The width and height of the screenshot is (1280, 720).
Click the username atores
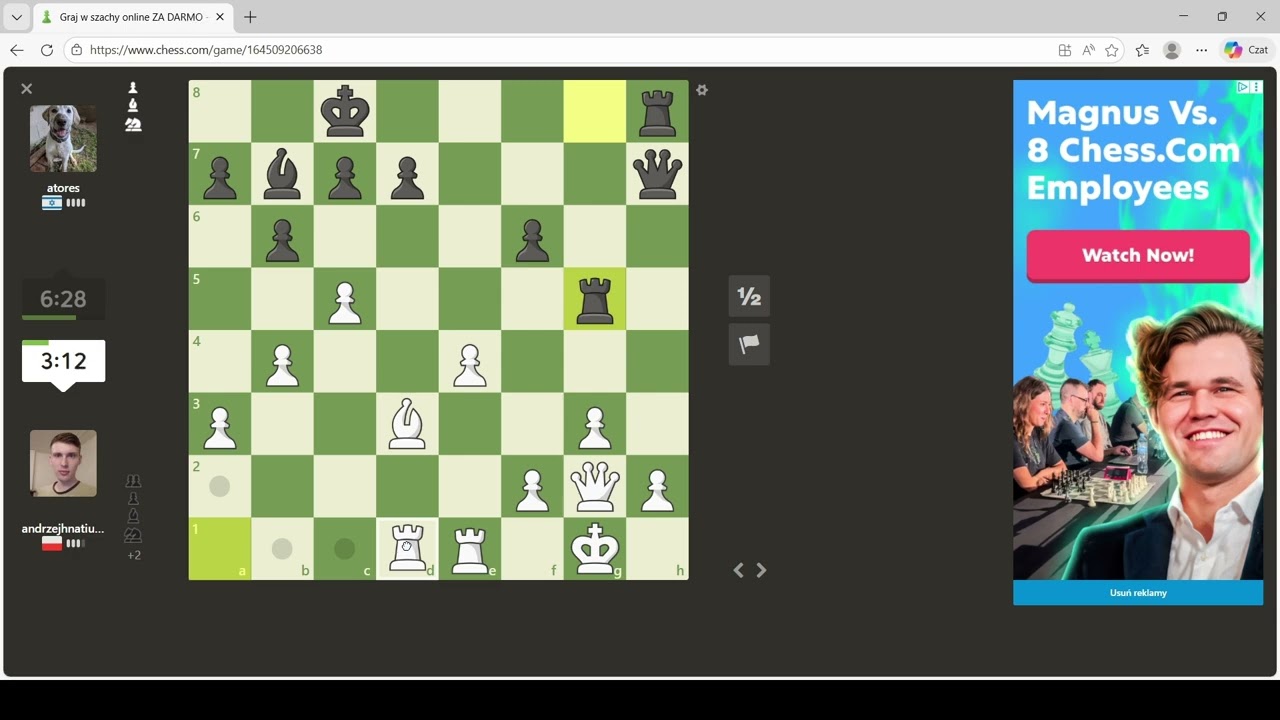(x=63, y=188)
